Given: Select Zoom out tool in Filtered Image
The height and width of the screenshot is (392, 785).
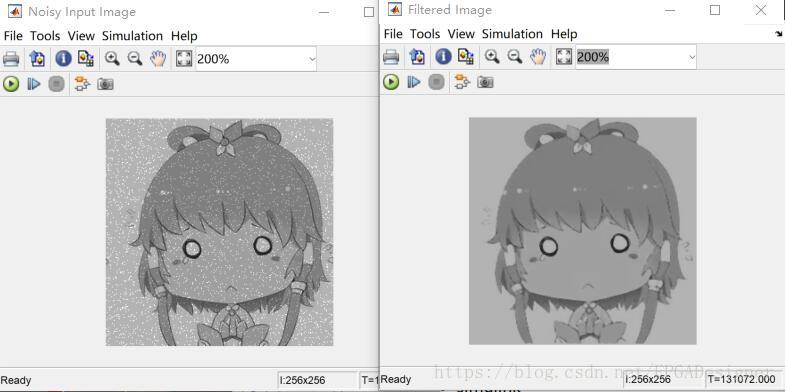Looking at the screenshot, I should point(515,57).
